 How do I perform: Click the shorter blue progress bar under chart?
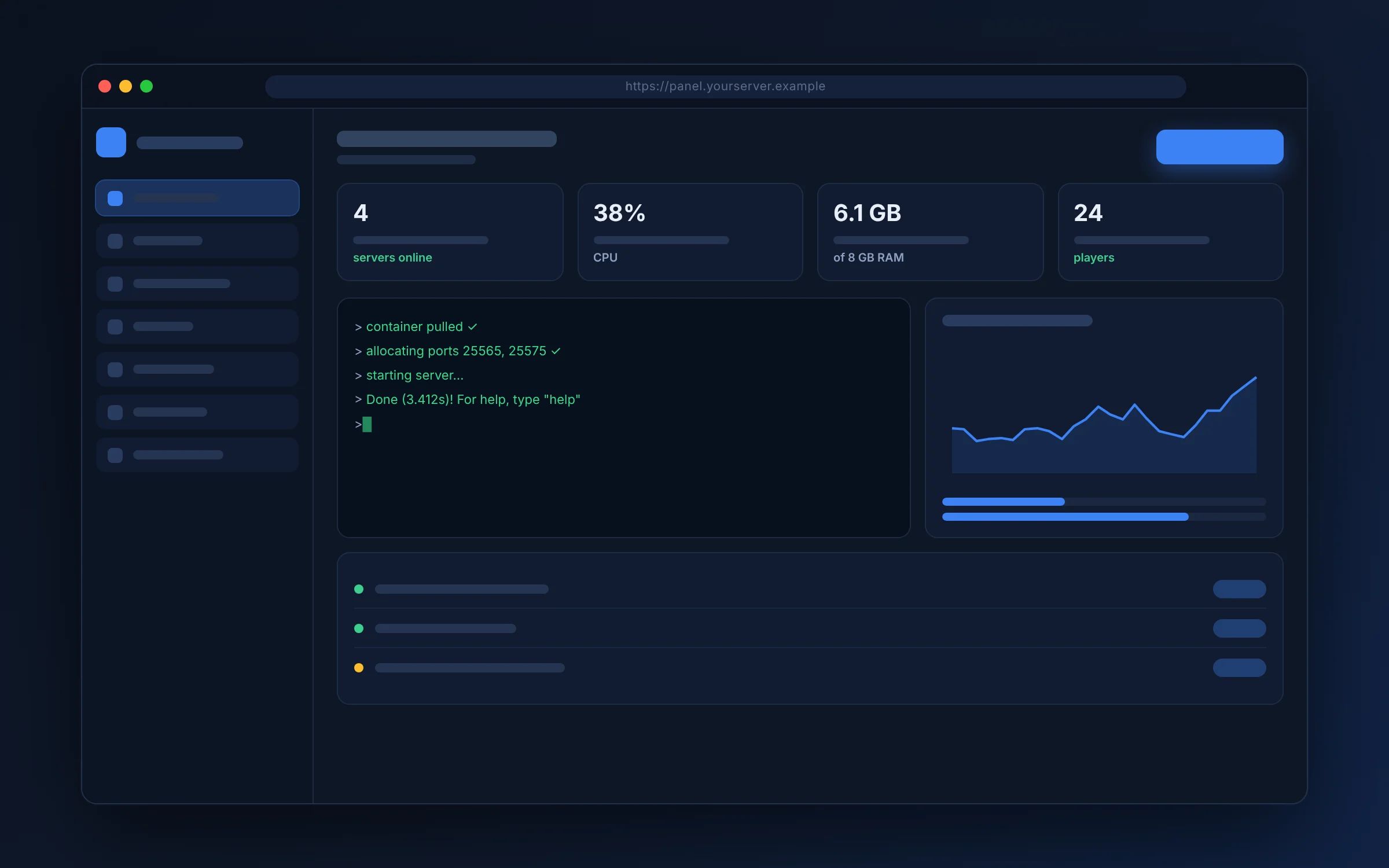pyautogui.click(x=1004, y=502)
